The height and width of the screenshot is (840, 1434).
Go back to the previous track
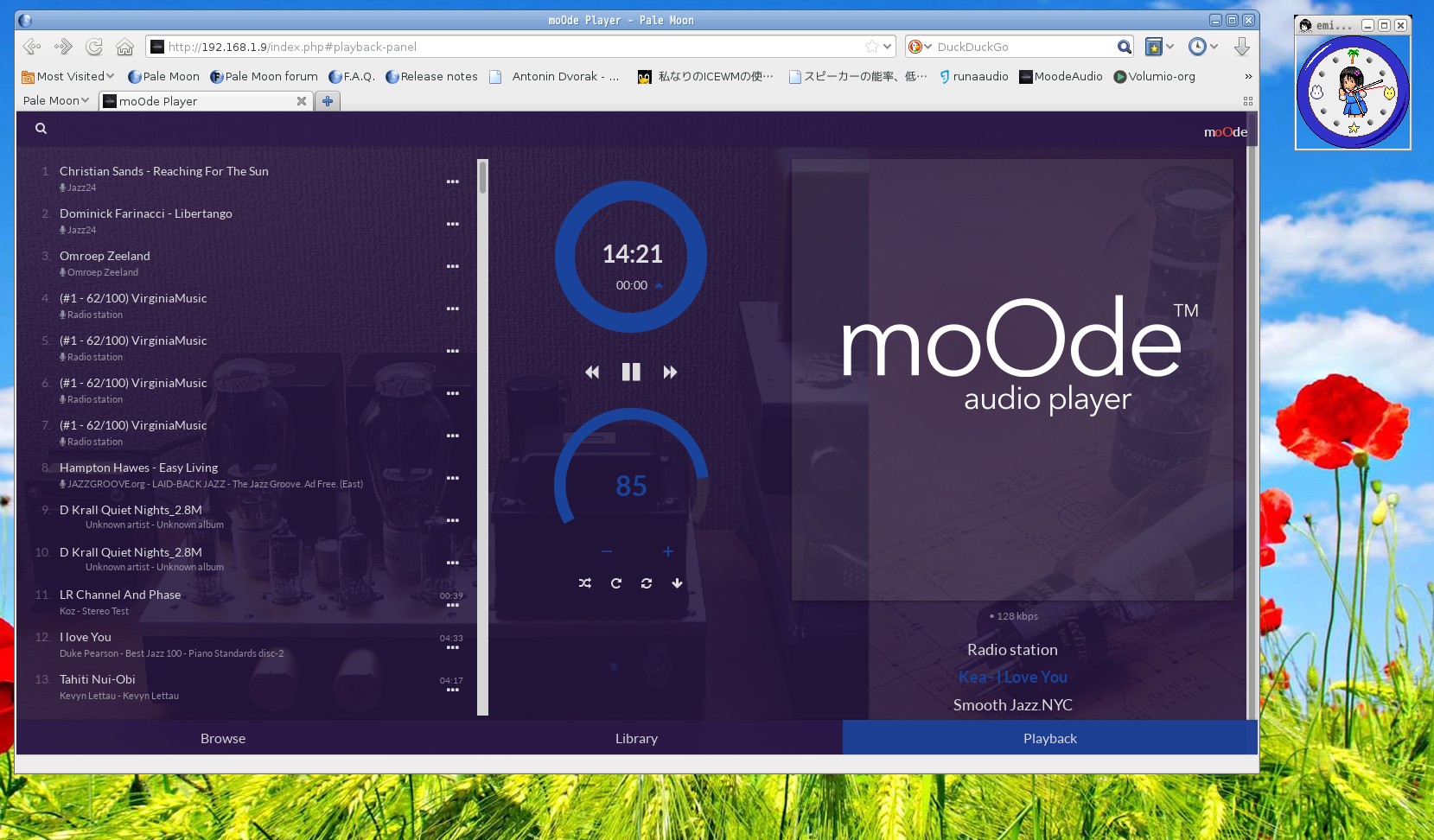click(x=592, y=372)
